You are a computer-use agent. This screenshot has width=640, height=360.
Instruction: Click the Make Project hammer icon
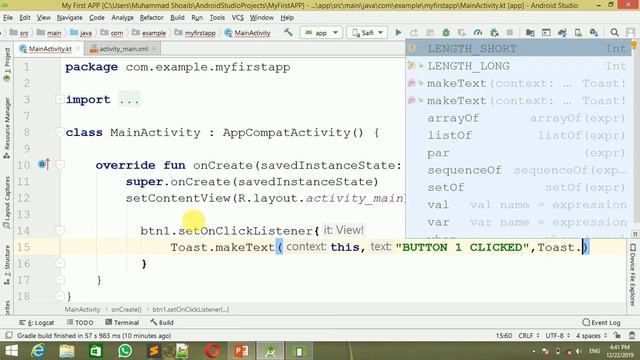click(x=288, y=32)
